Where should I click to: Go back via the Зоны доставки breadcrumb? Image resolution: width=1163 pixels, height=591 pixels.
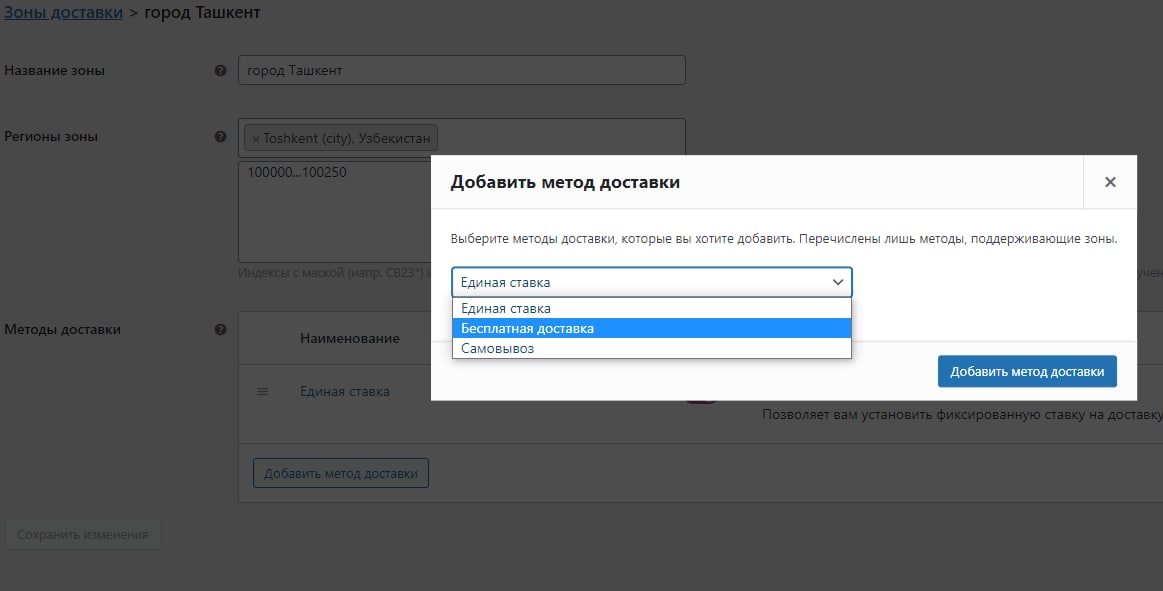(64, 14)
